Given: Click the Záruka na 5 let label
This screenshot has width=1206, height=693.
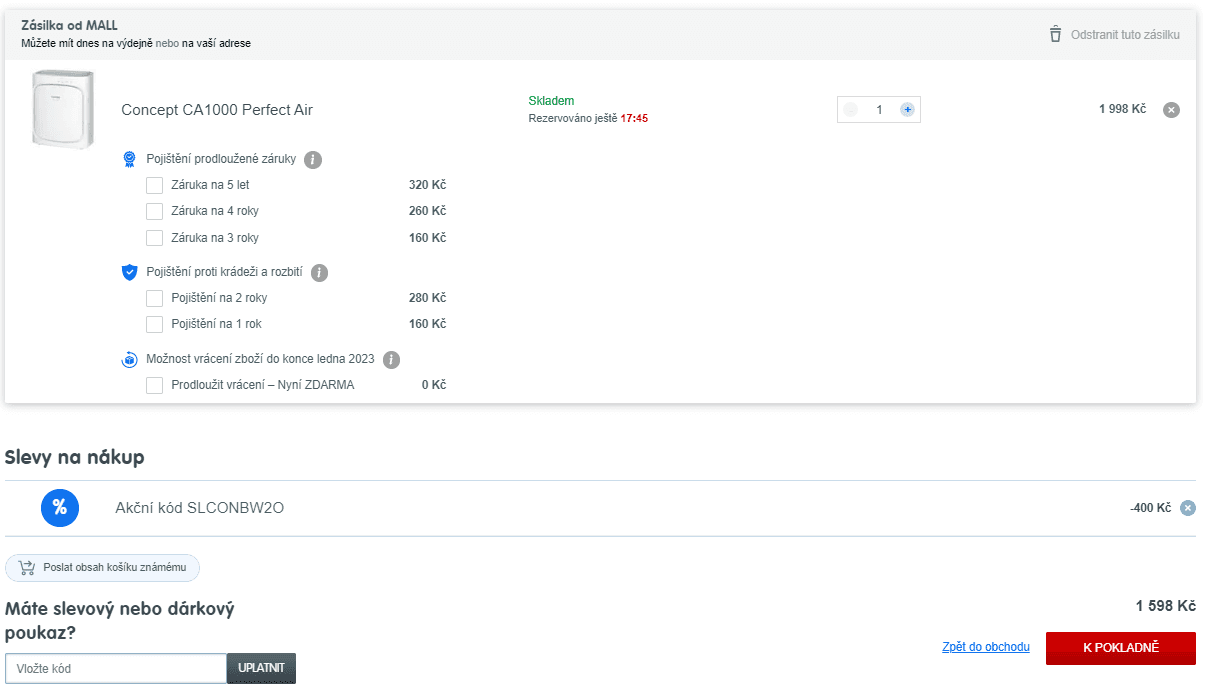Looking at the screenshot, I should point(210,185).
